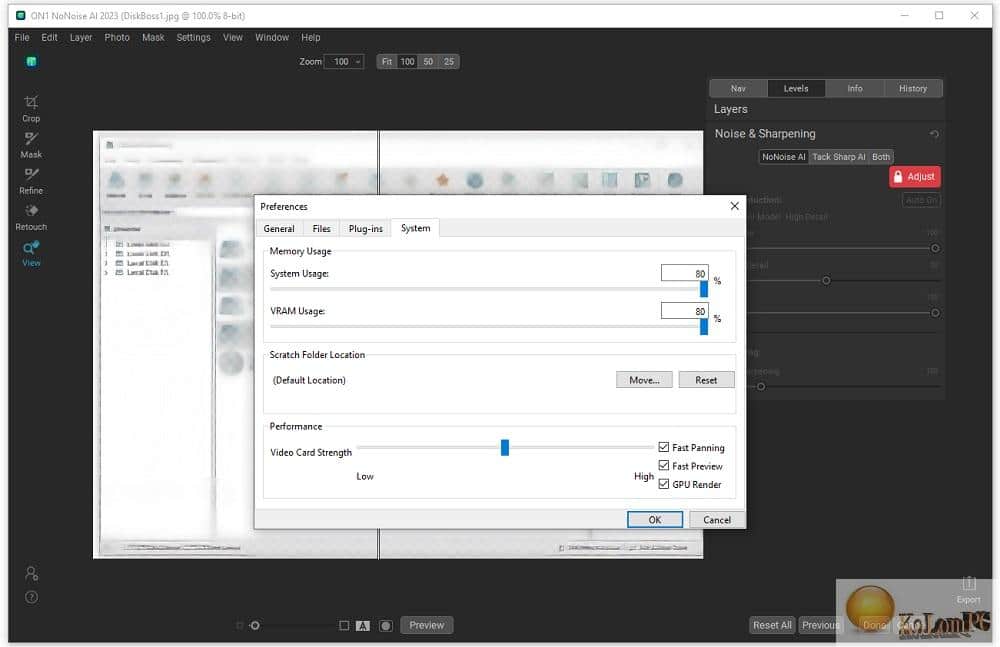Screen dimensions: 1000x647
Task: Click the red Adjust button
Action: click(x=915, y=177)
